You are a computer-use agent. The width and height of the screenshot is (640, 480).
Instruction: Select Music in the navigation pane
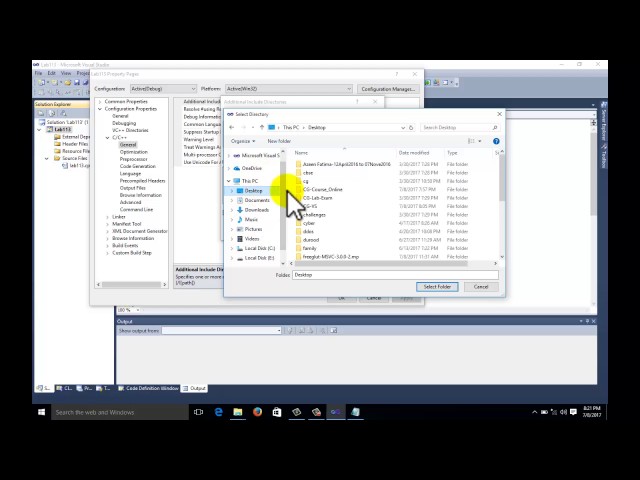pyautogui.click(x=251, y=220)
